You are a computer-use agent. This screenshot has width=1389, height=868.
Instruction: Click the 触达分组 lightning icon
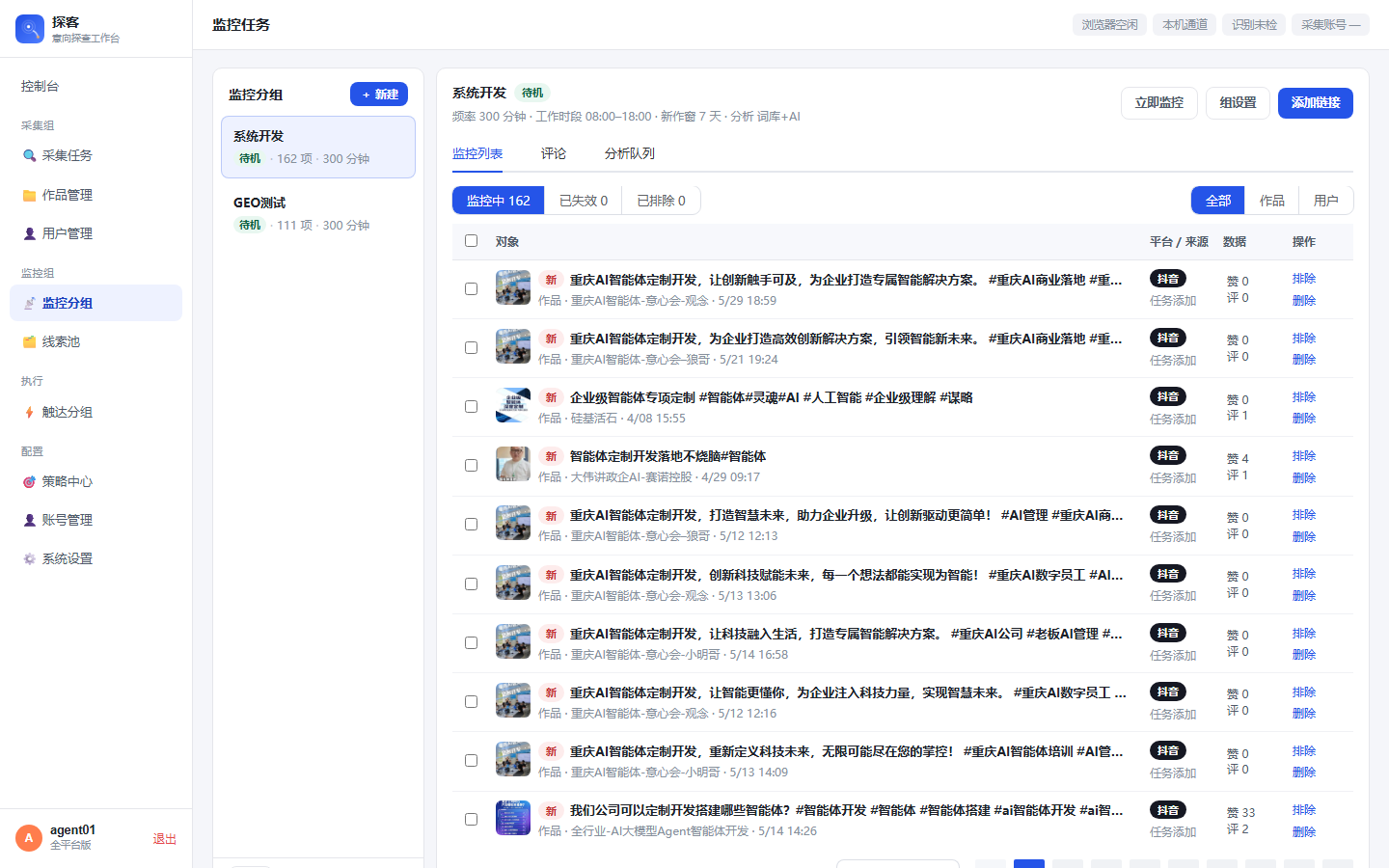click(x=29, y=412)
